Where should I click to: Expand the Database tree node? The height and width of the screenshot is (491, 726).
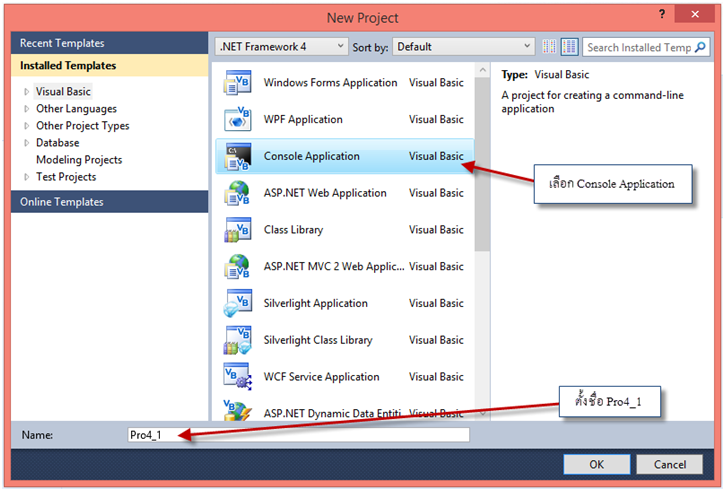click(x=26, y=143)
